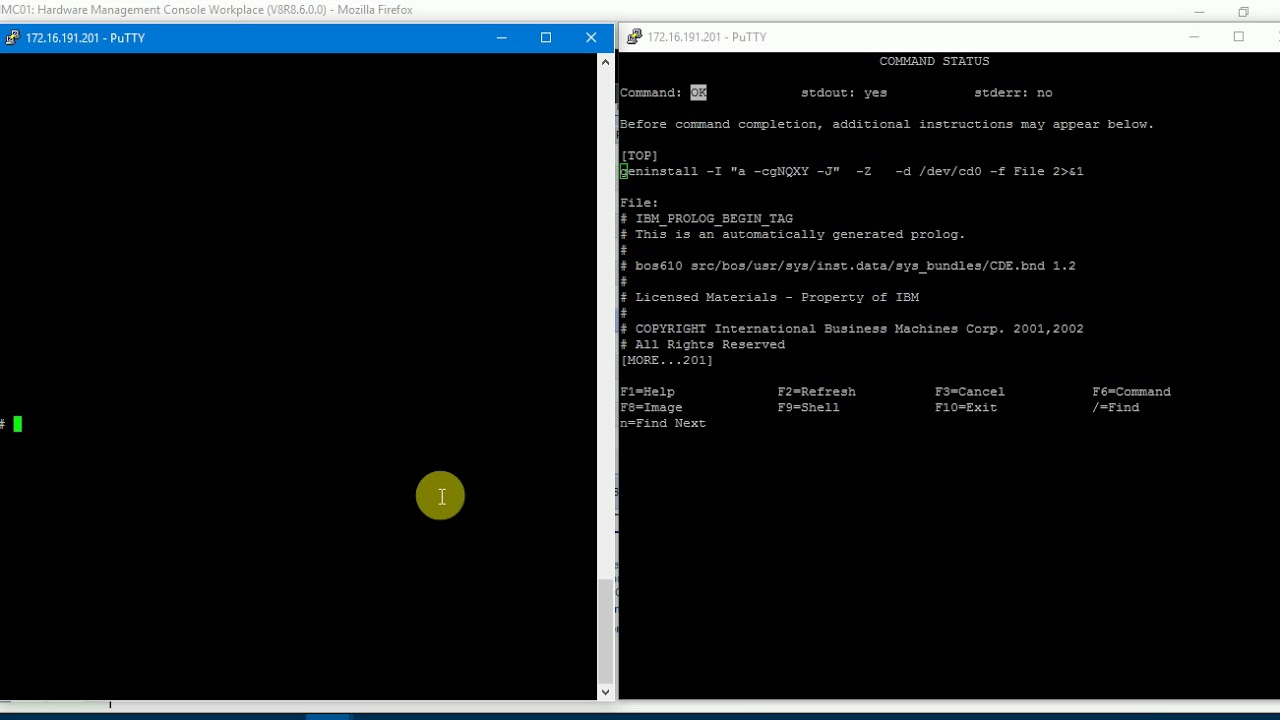Maximize the left PuTTY window
Image resolution: width=1280 pixels, height=720 pixels.
coord(546,38)
